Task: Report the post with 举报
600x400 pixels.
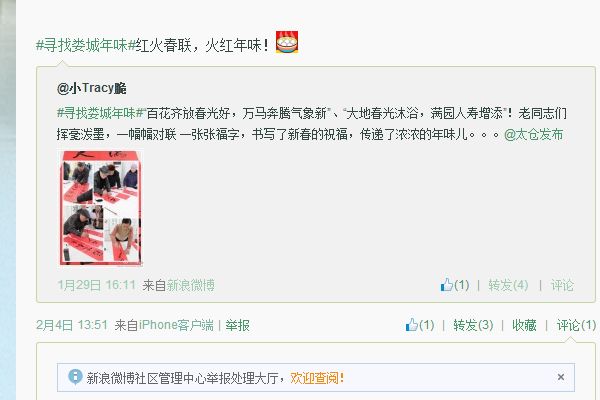Action: (x=237, y=325)
